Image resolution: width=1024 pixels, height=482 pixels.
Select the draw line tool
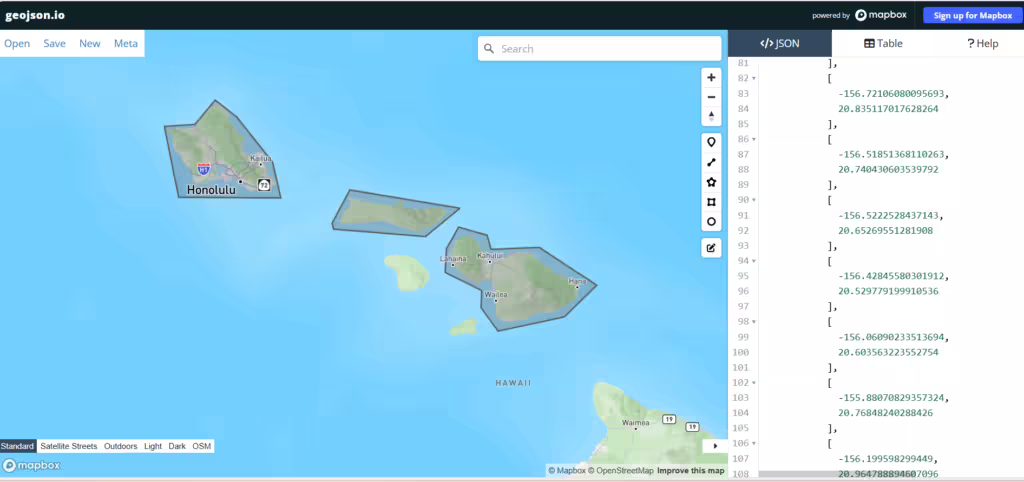pyautogui.click(x=711, y=162)
